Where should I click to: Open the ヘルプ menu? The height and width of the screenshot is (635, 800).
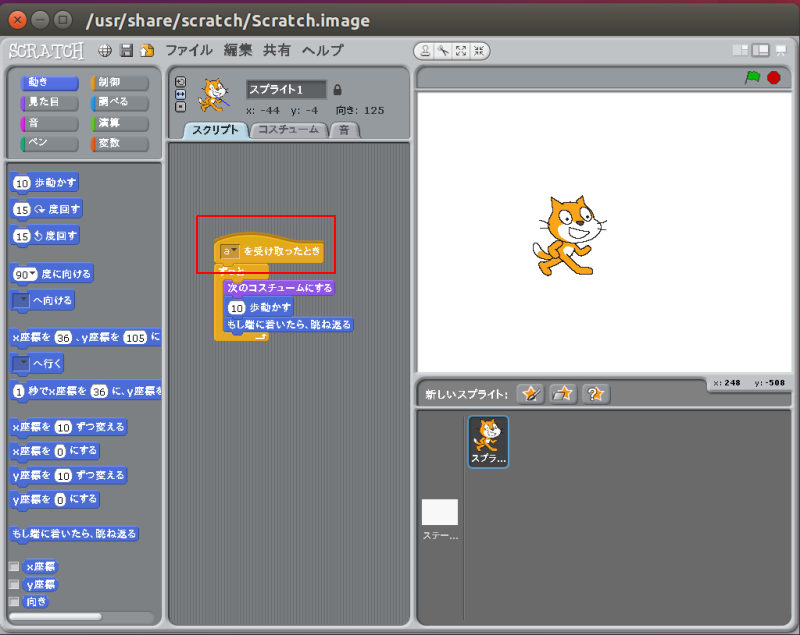322,50
